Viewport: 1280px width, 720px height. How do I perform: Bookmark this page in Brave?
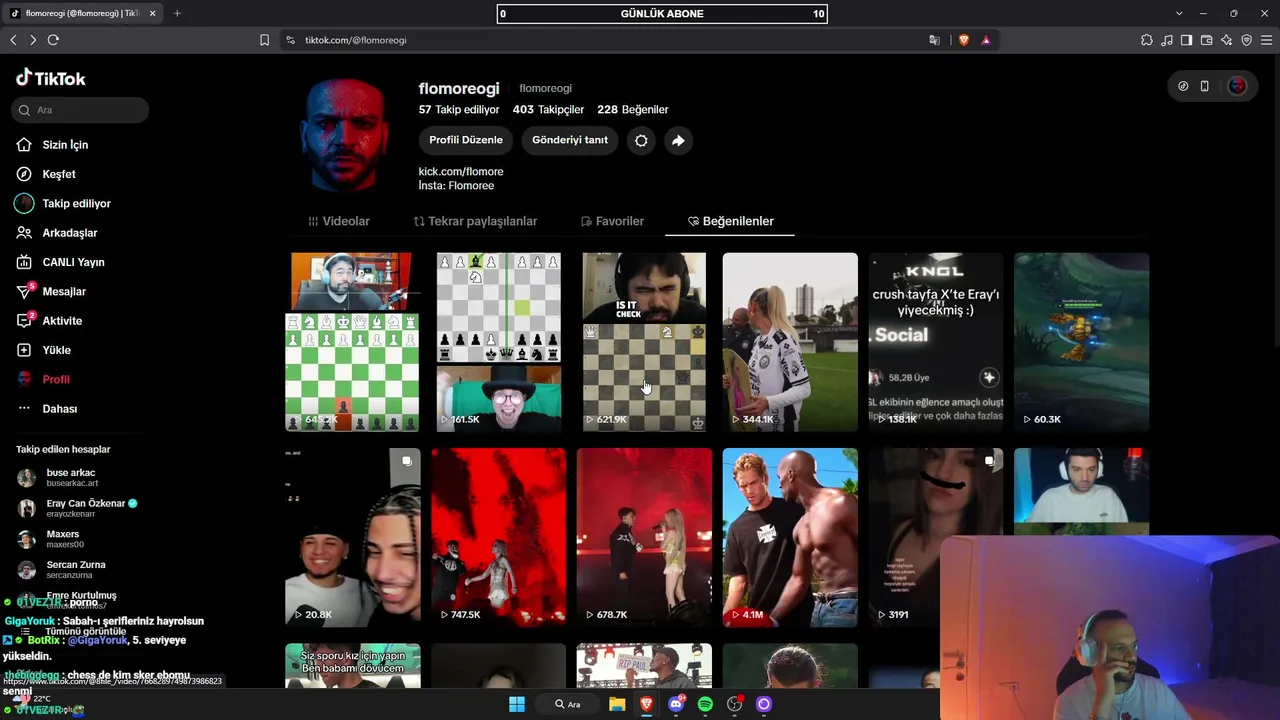tap(264, 40)
